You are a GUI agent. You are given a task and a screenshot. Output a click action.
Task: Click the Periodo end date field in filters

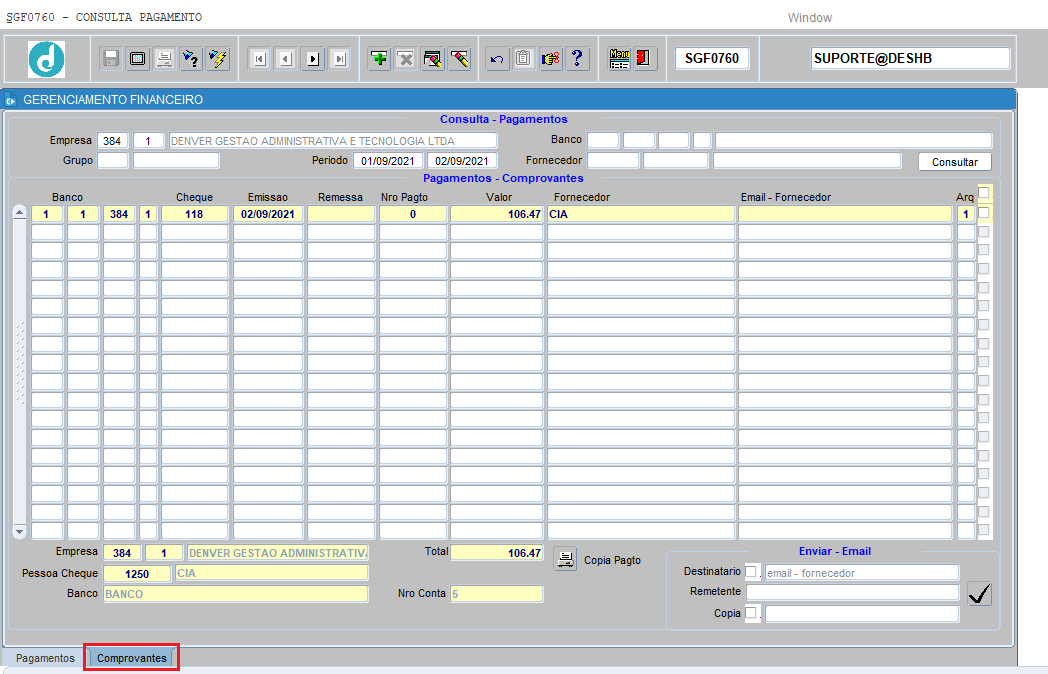[462, 161]
